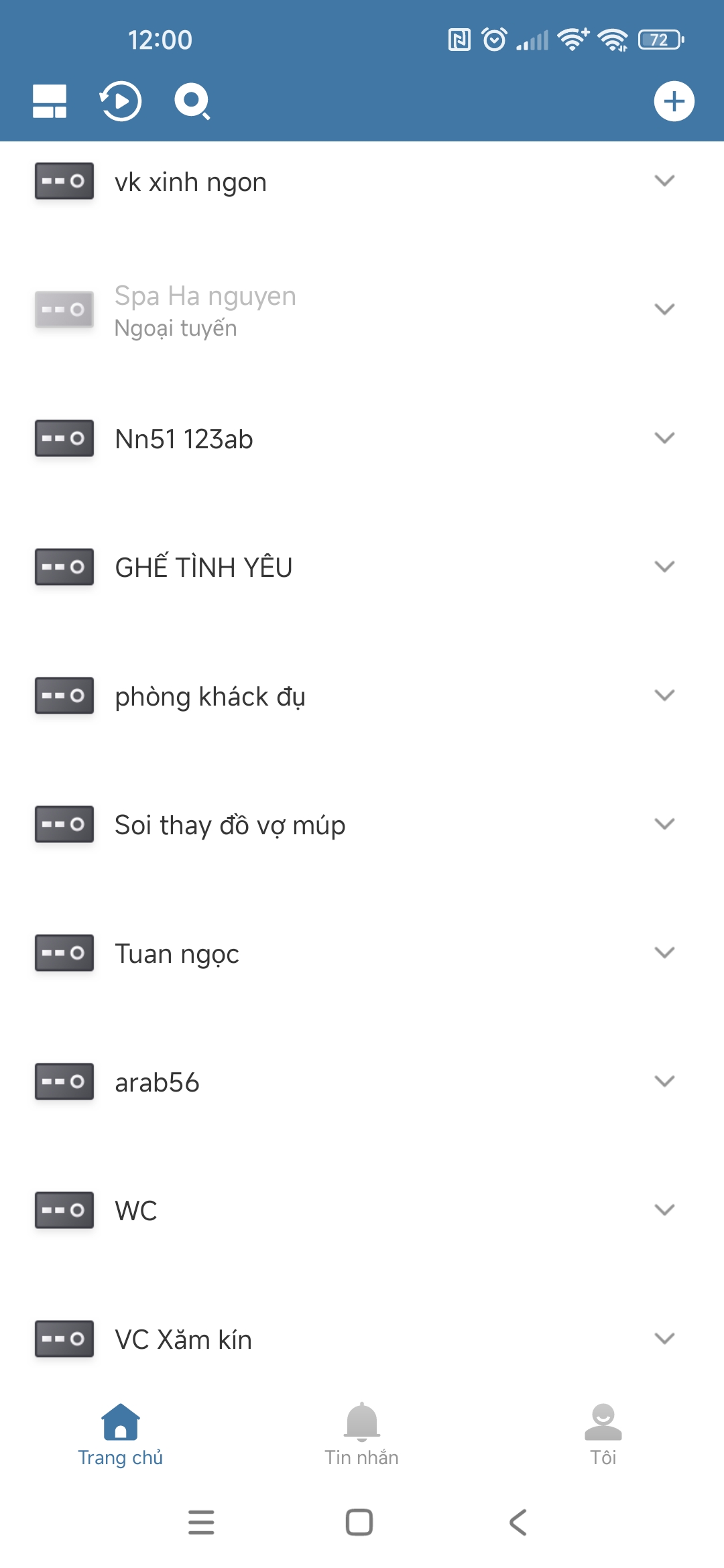Tap the Ngoại tuyến status text
724x1568 pixels.
(176, 328)
